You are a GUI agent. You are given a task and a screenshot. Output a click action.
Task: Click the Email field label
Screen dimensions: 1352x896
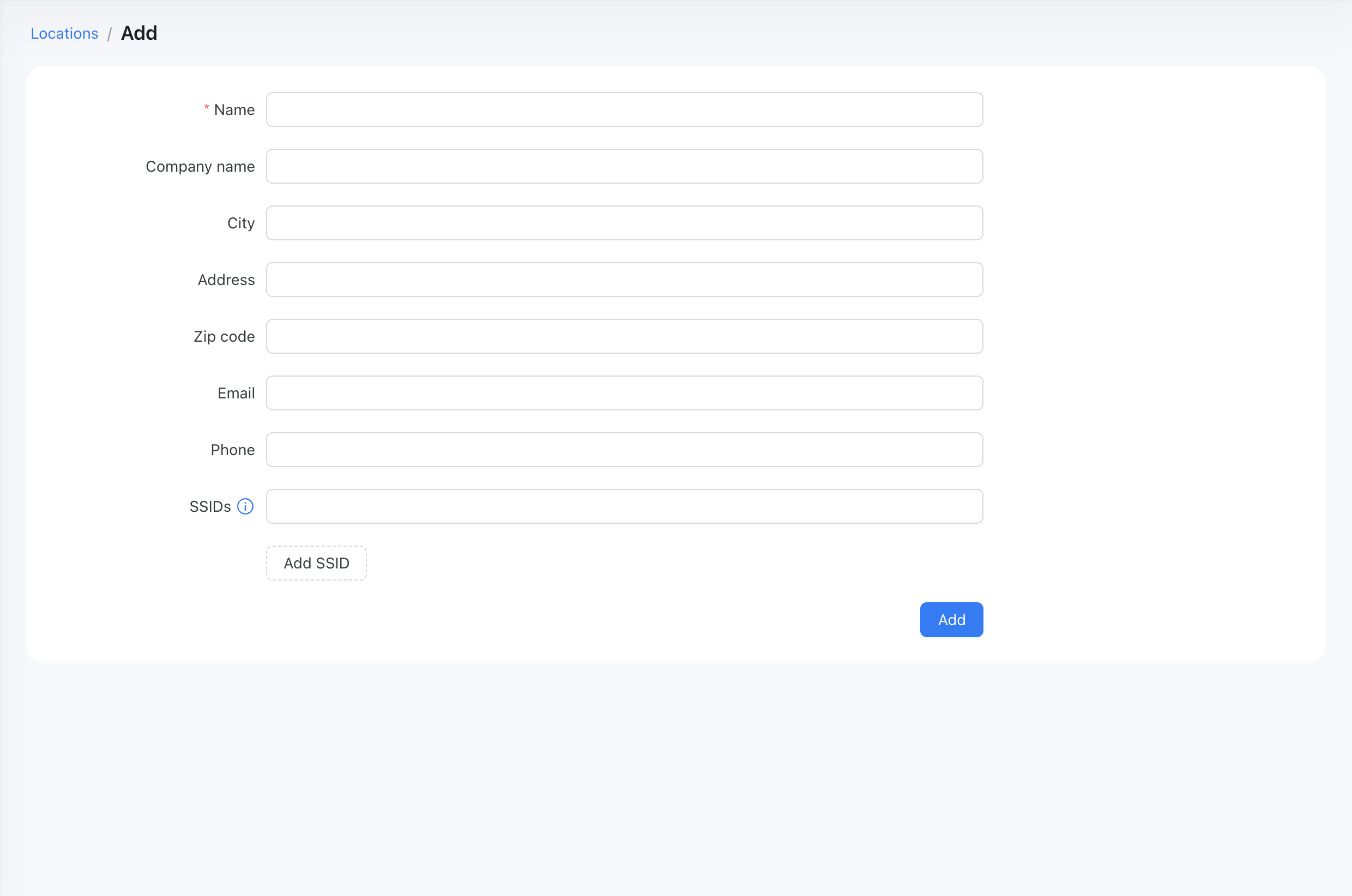coord(236,393)
